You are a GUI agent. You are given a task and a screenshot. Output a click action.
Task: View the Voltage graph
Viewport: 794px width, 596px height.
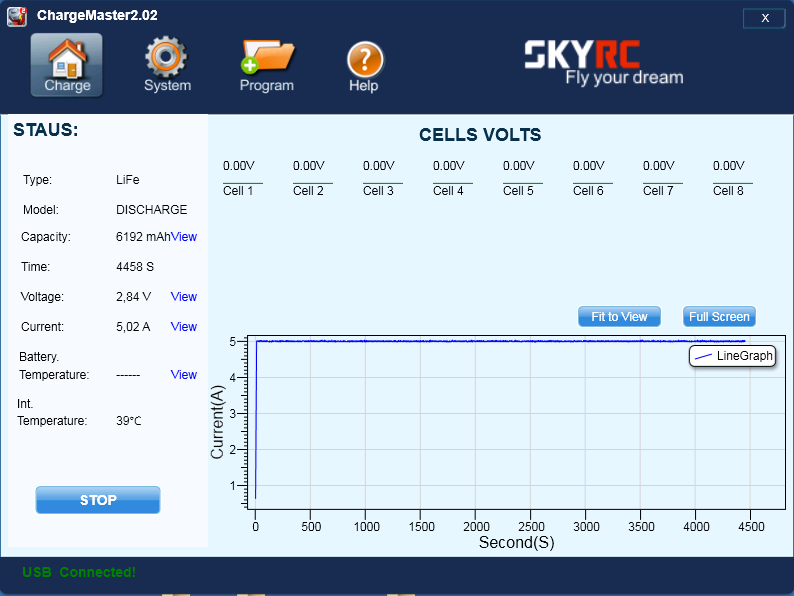tap(184, 297)
